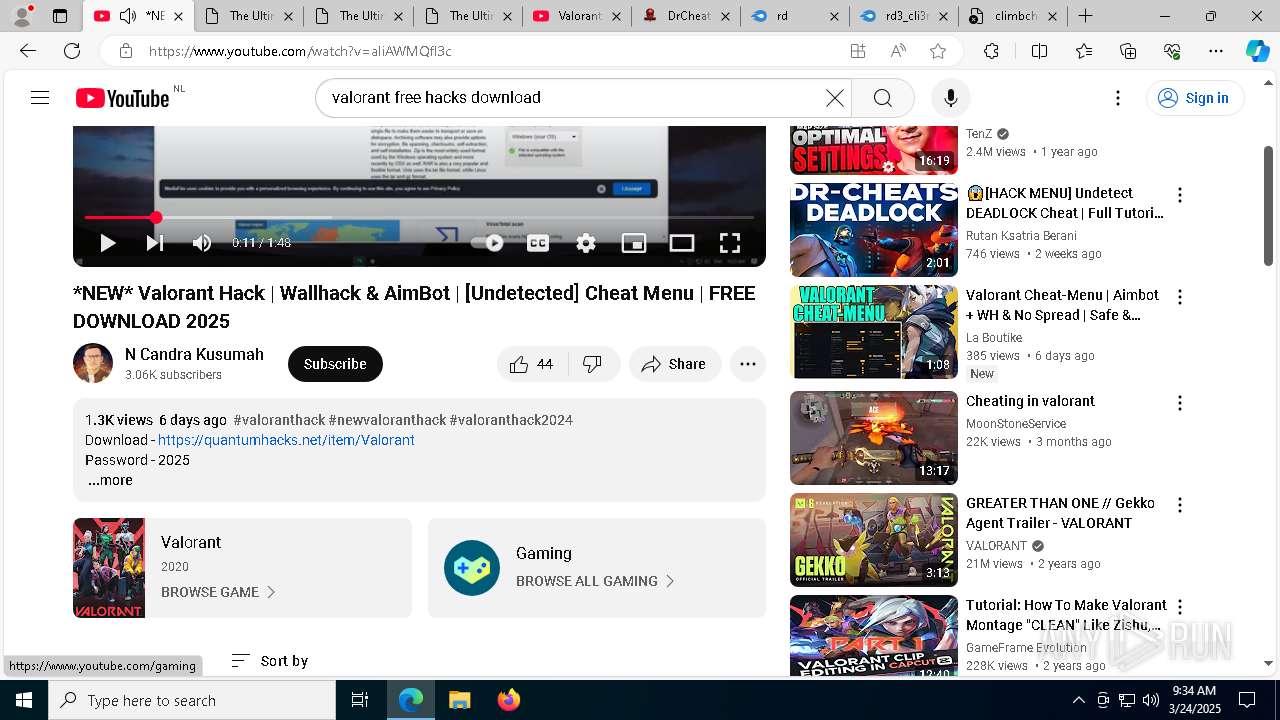Switch to the Valorant YouTube tab
The image size is (1280, 720).
point(575,16)
